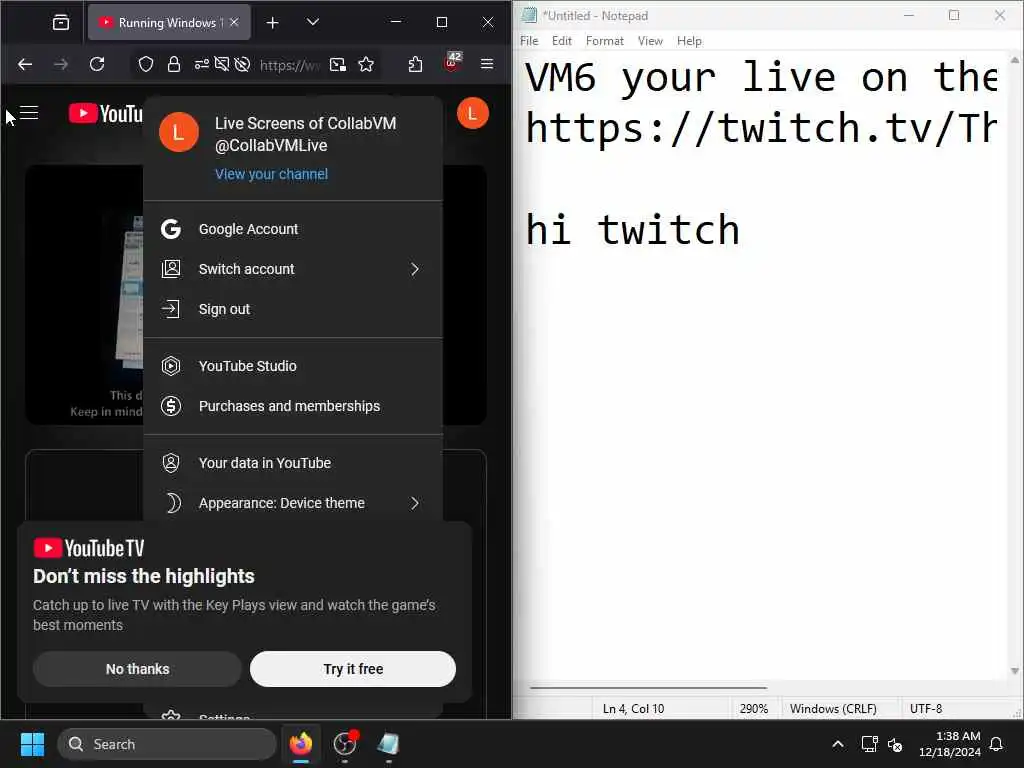Click the forward navigation arrow
The height and width of the screenshot is (768, 1024).
tap(61, 64)
